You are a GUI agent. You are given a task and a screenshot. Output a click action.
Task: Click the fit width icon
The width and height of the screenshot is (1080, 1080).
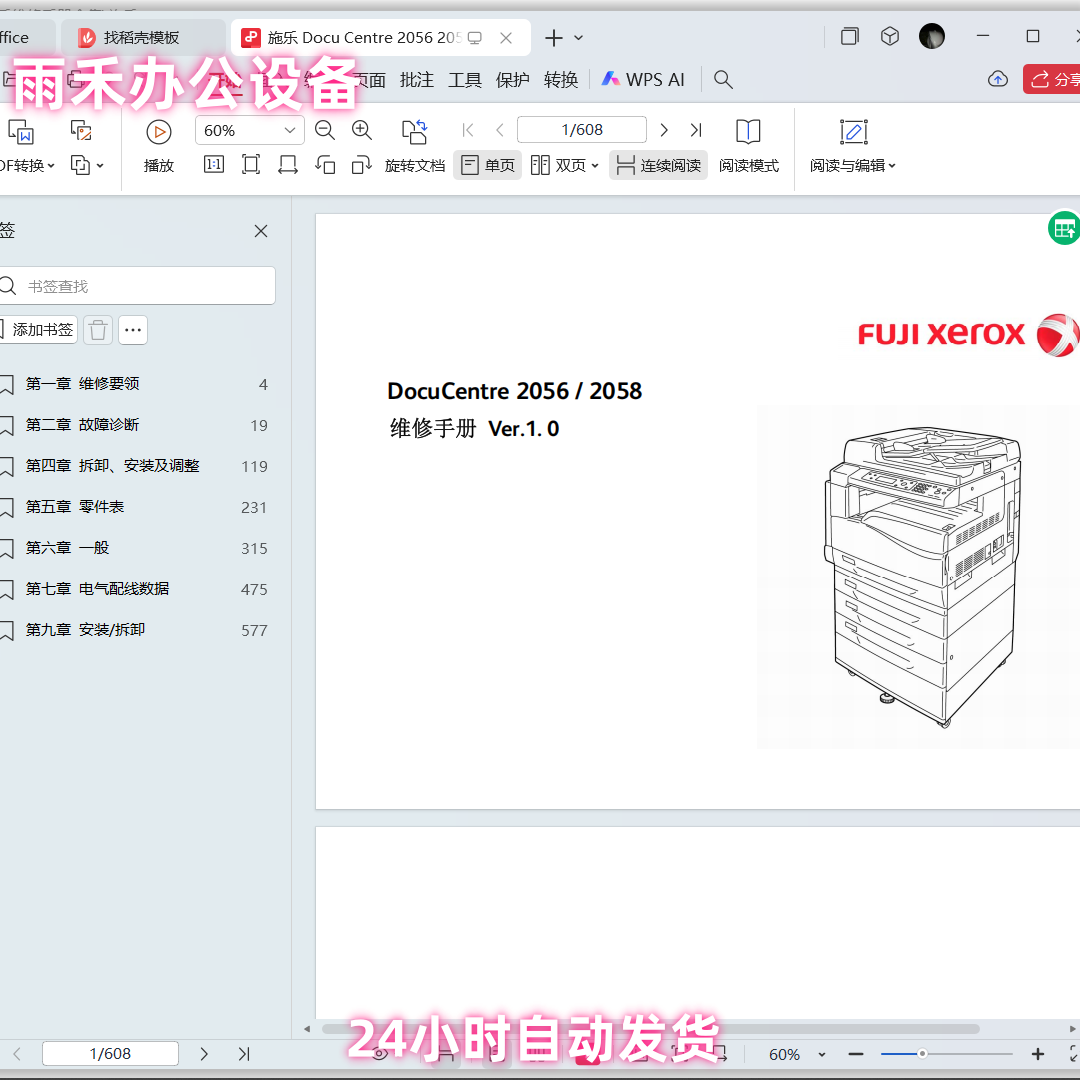coord(288,165)
